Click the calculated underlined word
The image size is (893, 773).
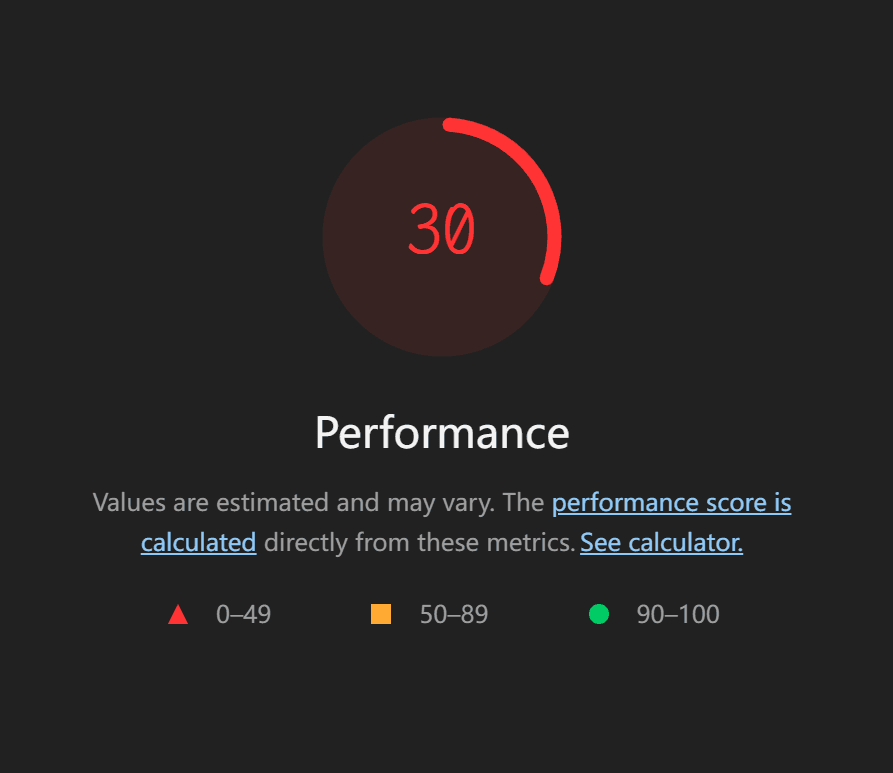pos(198,542)
